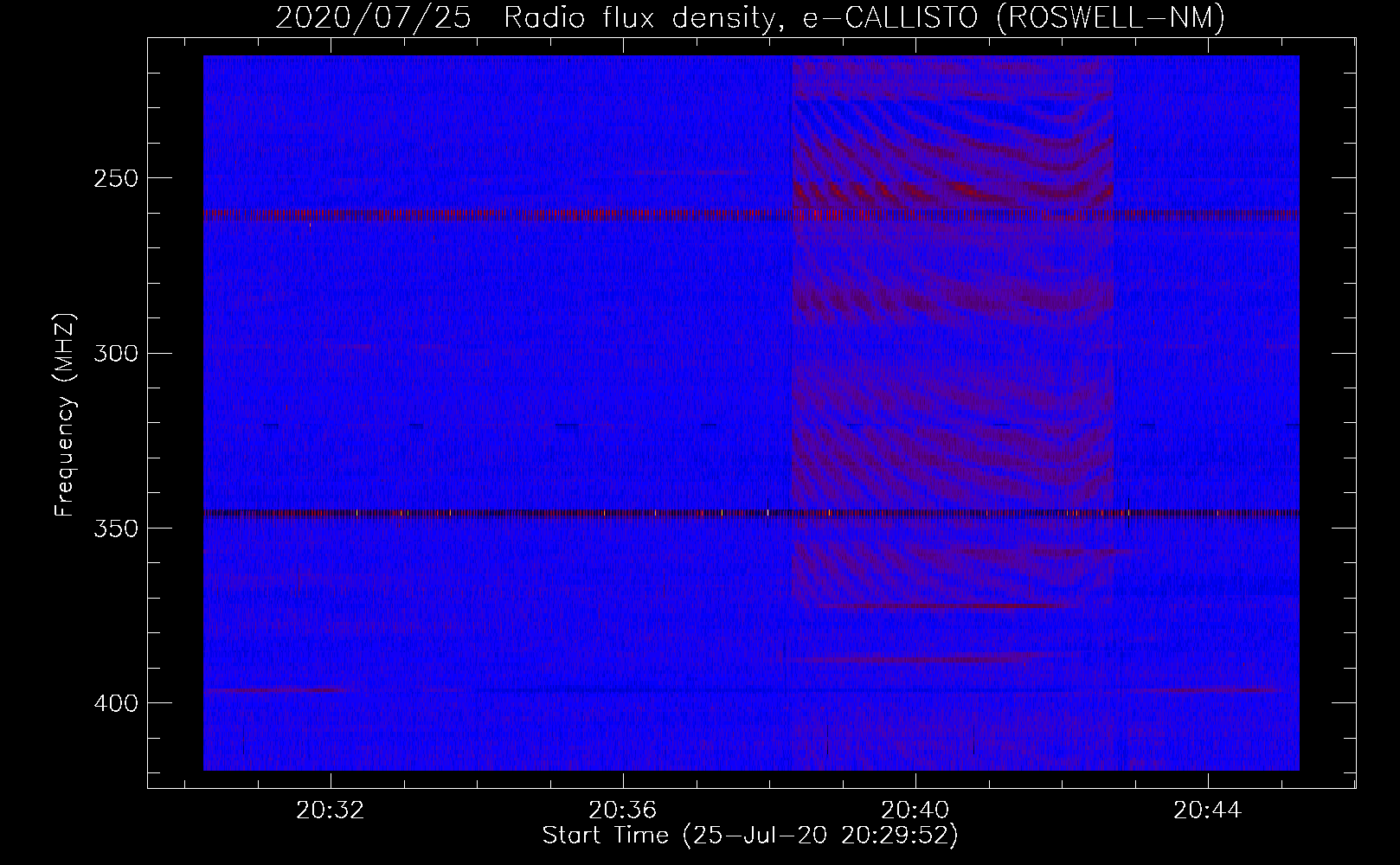Viewport: 1400px width, 865px height.
Task: Click the red interference line near 260 MHz
Action: click(x=751, y=215)
